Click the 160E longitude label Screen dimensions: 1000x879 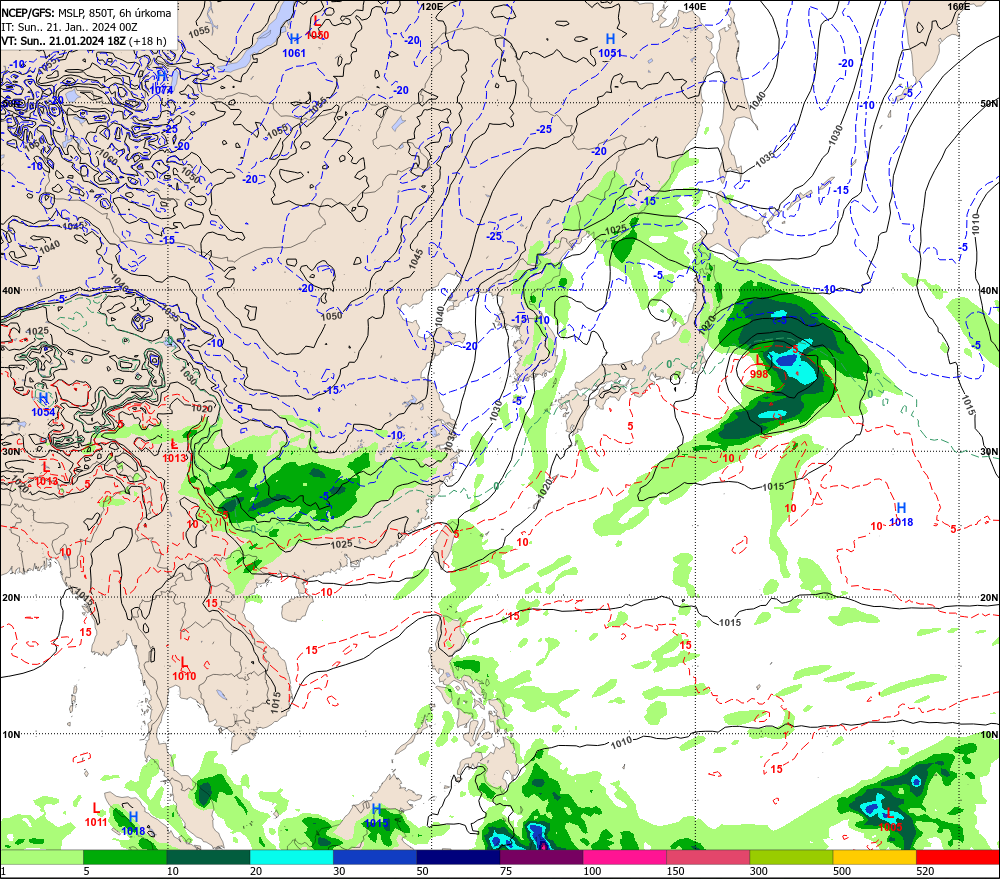[x=959, y=6]
